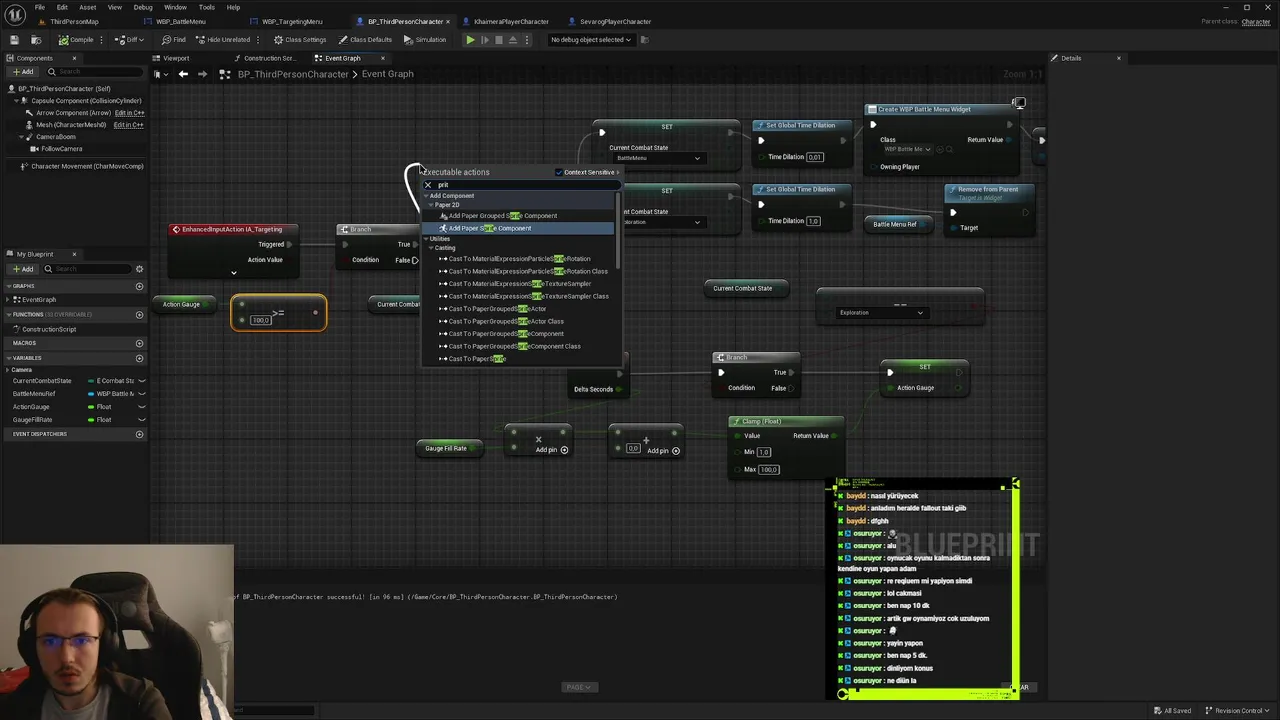Viewport: 1280px width, 720px height.
Task: Add new event dispatcher plus icon
Action: (139, 434)
